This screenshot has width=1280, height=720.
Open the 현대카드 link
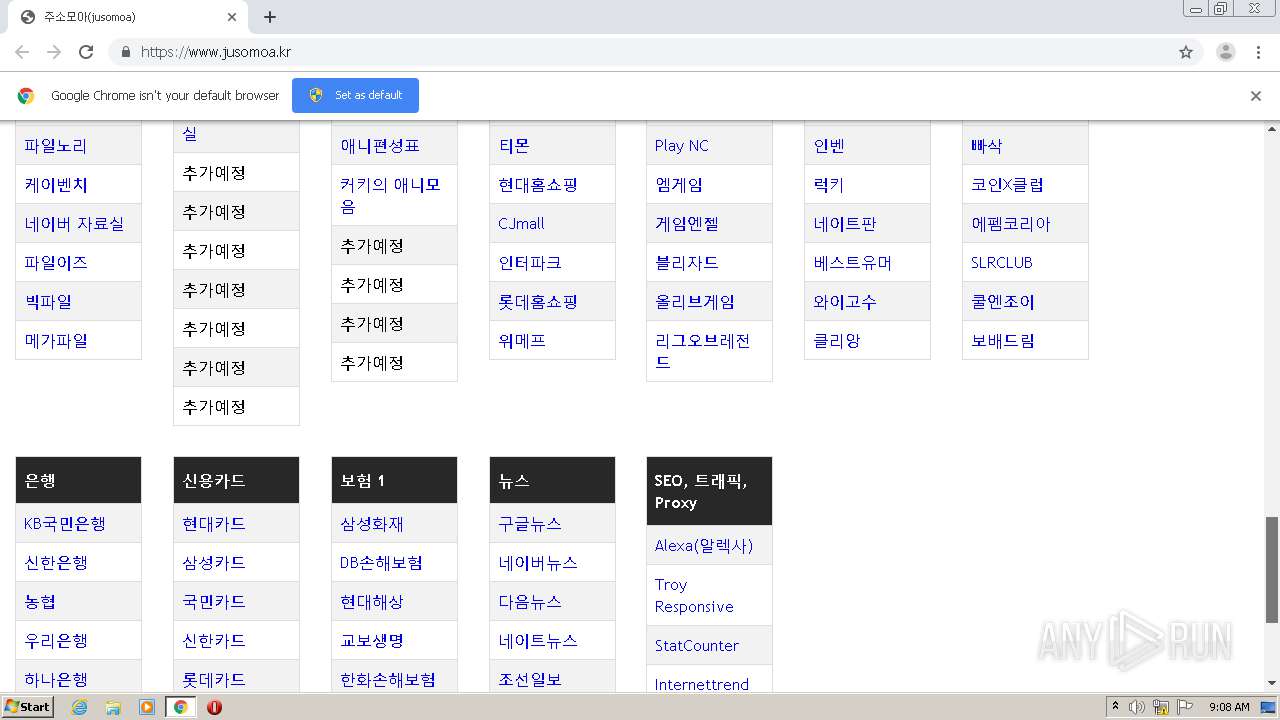click(x=214, y=524)
